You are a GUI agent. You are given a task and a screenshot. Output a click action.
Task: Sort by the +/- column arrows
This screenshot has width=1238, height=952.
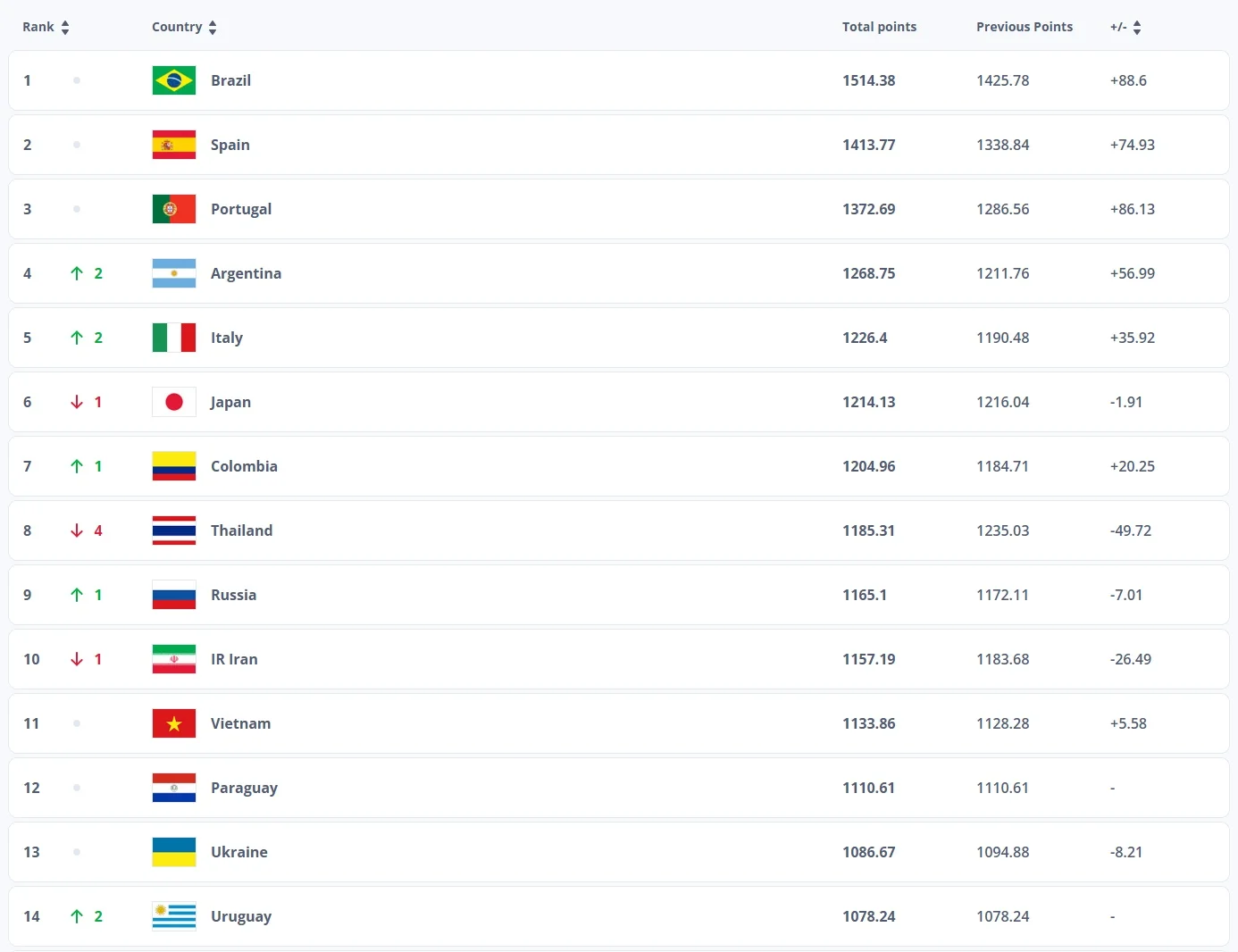pyautogui.click(x=1137, y=28)
